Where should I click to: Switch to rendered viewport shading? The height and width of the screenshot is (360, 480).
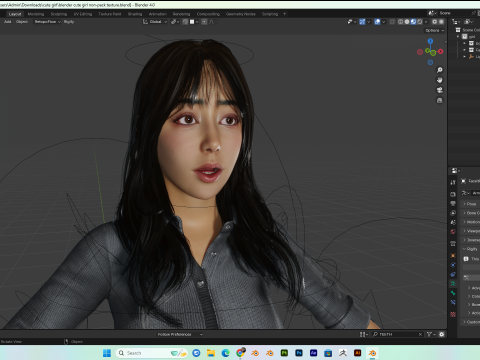click(x=420, y=22)
